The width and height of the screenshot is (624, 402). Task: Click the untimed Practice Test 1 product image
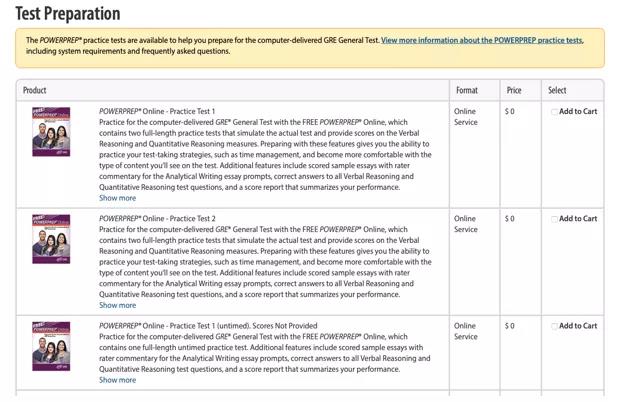click(51, 345)
